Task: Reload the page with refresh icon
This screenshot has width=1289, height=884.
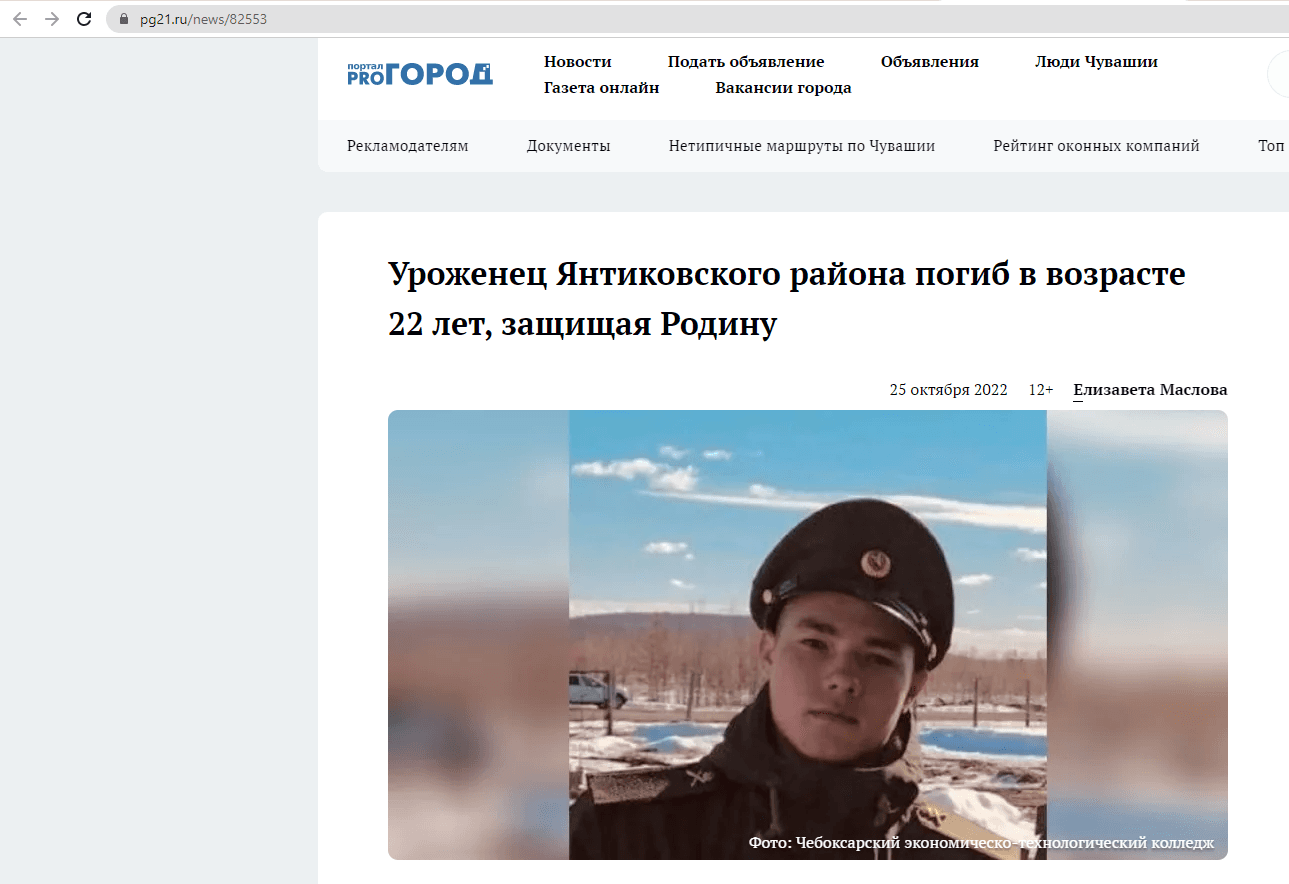Action: [84, 19]
